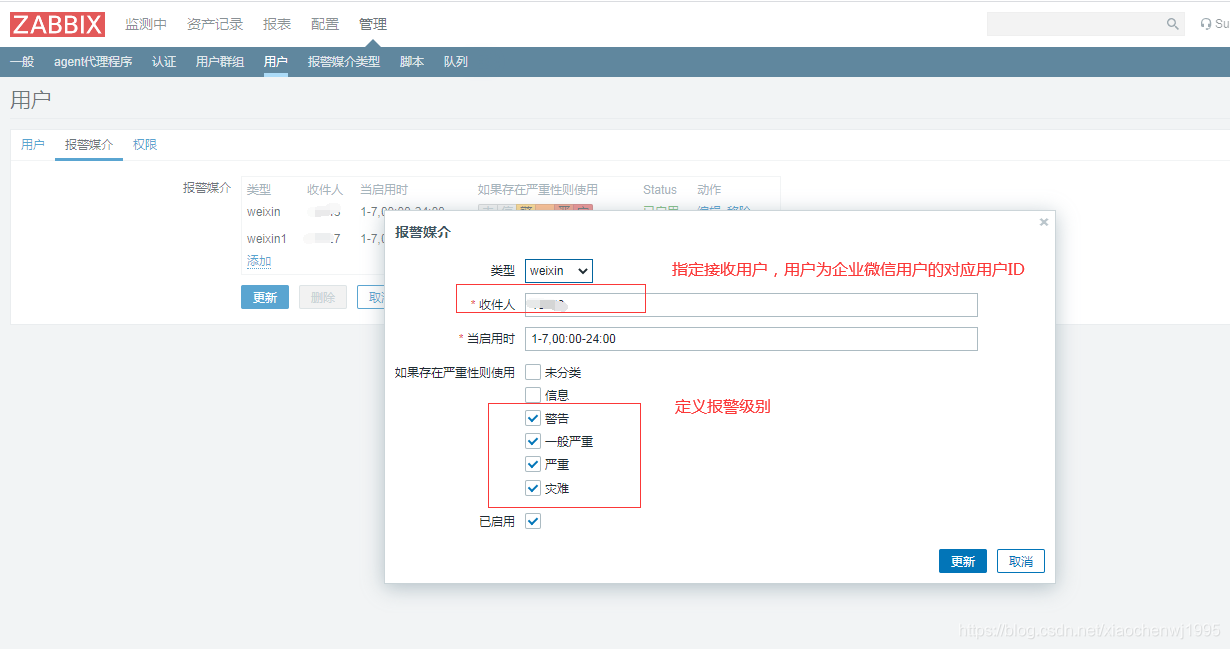Uncheck the 警告 checkbox
This screenshot has width=1230, height=649.
tap(533, 418)
